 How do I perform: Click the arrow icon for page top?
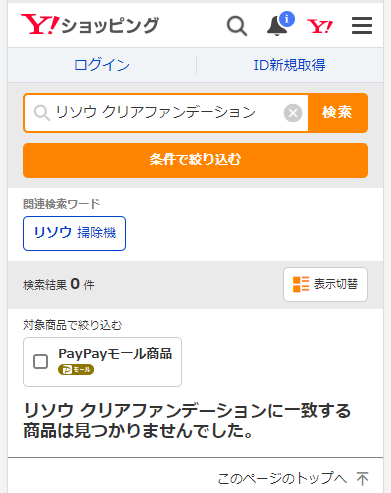pyautogui.click(x=362, y=479)
